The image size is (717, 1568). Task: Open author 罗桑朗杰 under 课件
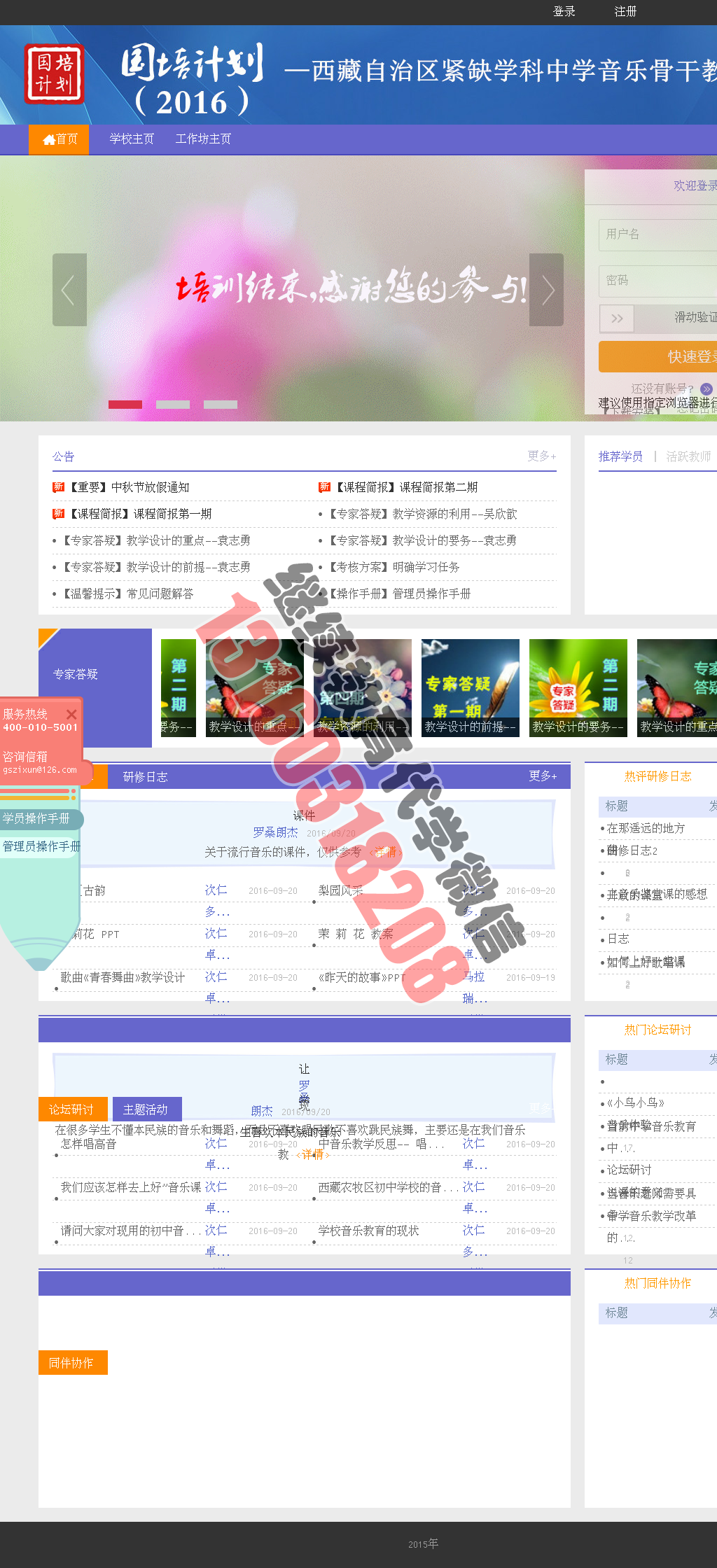[275, 833]
